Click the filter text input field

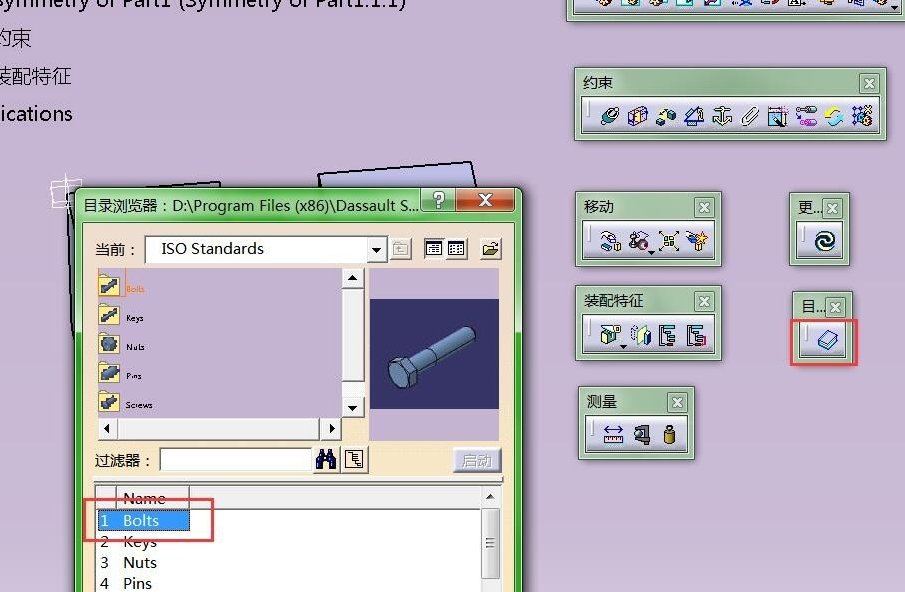[235, 460]
